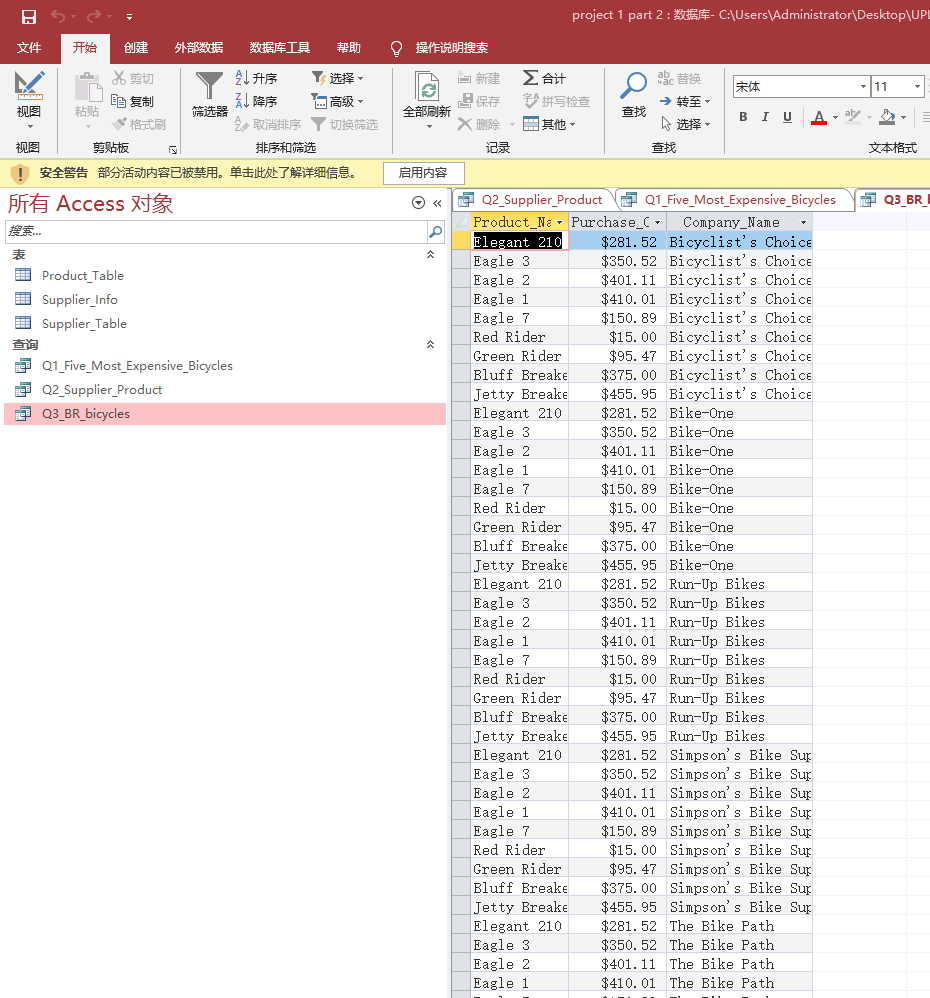Open the font size 11 dropdown
This screenshot has width=930, height=998.
[917, 87]
